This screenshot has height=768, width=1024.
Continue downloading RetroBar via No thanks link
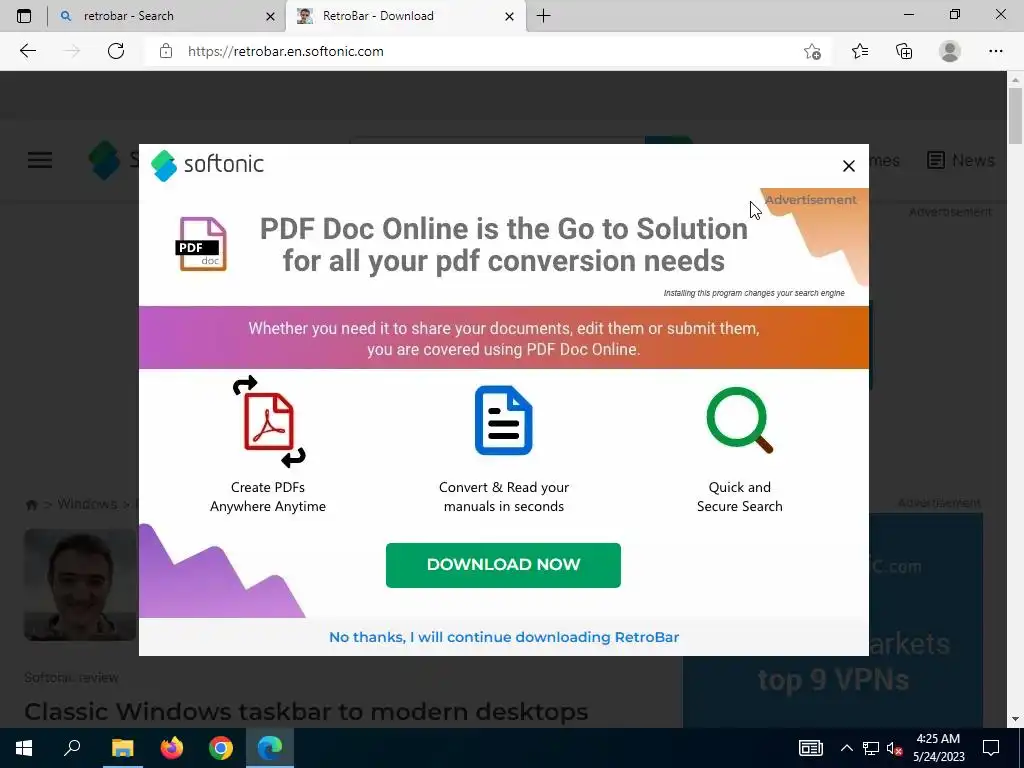[x=504, y=637]
